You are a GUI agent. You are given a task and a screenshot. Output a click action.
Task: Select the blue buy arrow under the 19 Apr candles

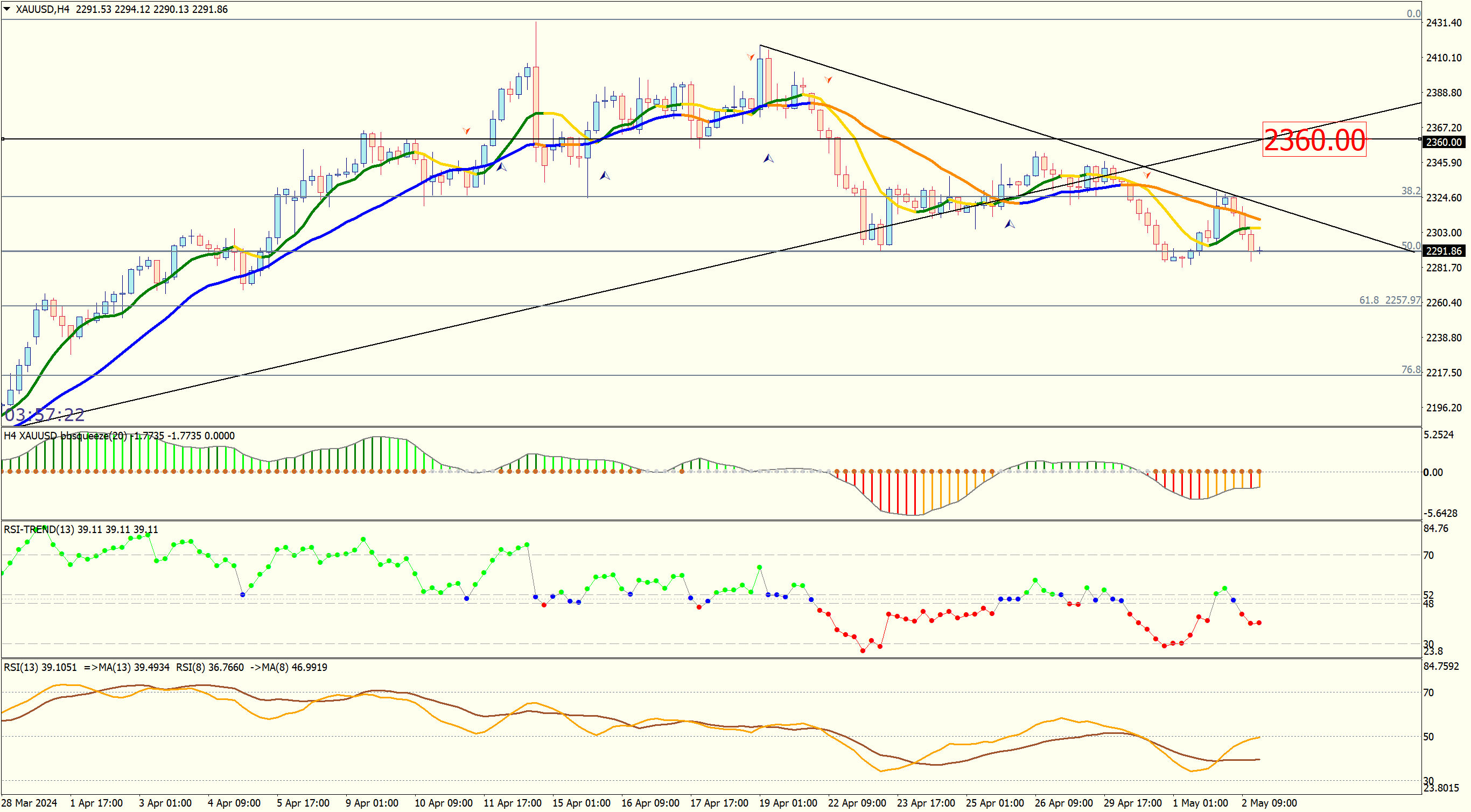[769, 158]
